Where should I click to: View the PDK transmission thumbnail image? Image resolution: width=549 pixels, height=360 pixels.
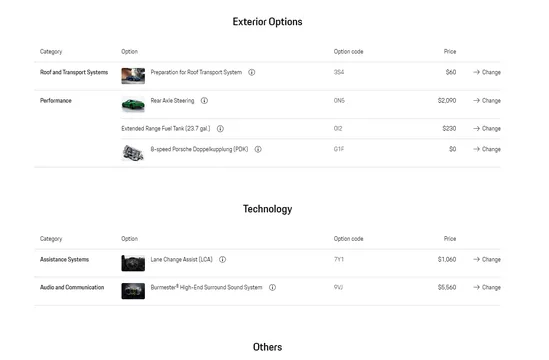tap(133, 153)
